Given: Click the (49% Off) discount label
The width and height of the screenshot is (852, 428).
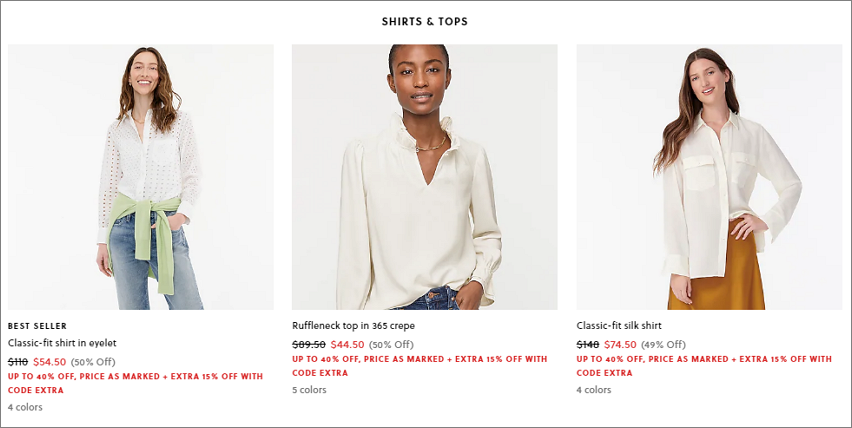Looking at the screenshot, I should 663,345.
